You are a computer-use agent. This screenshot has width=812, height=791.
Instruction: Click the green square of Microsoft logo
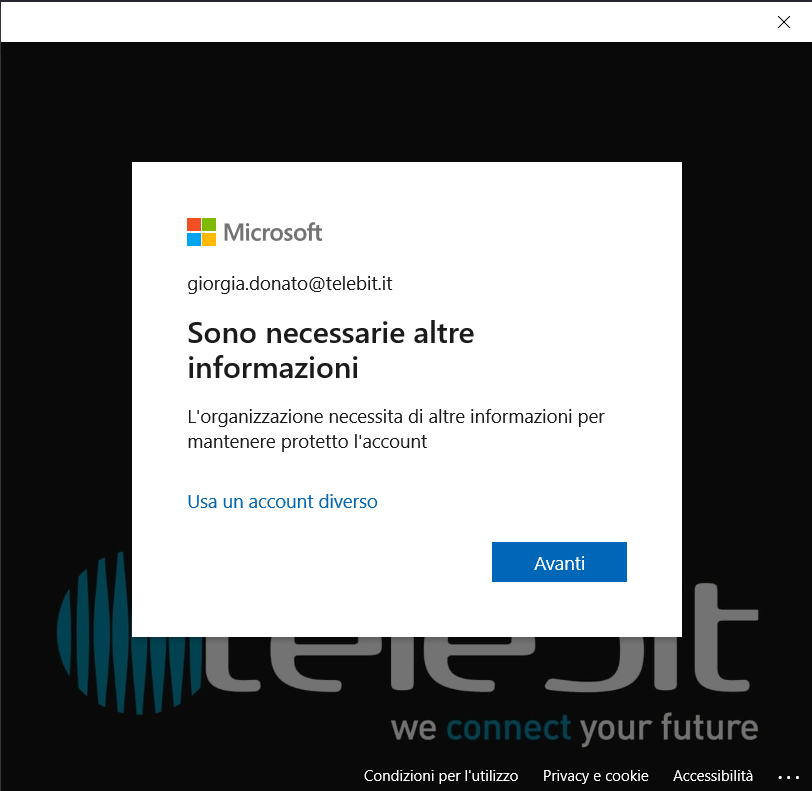click(x=209, y=225)
